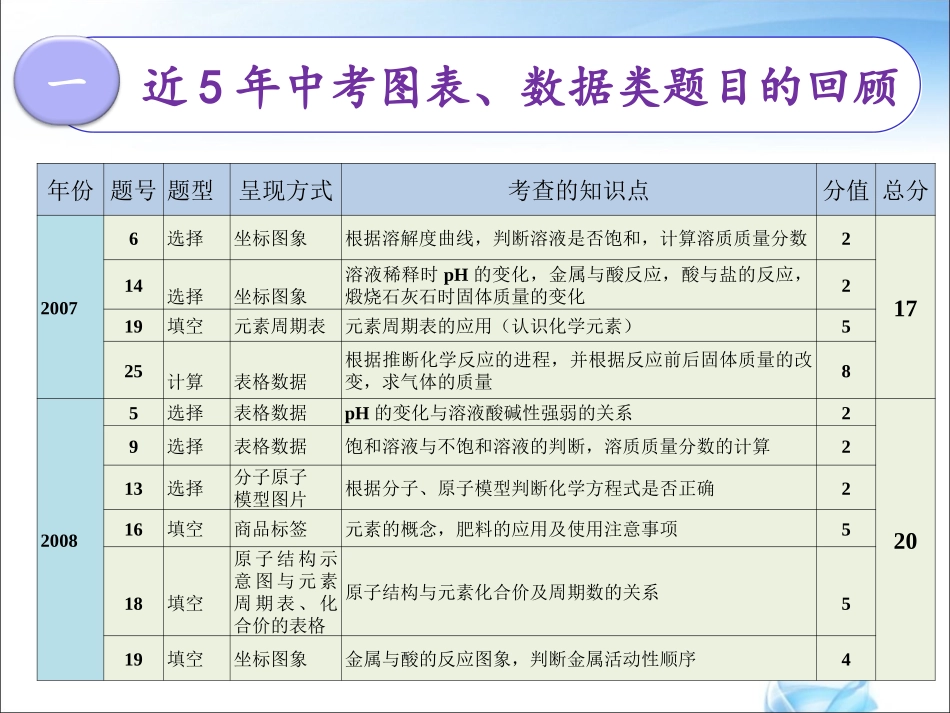Select question number '5' in 2008
Screen dimensions: 950x713
[x=133, y=413]
